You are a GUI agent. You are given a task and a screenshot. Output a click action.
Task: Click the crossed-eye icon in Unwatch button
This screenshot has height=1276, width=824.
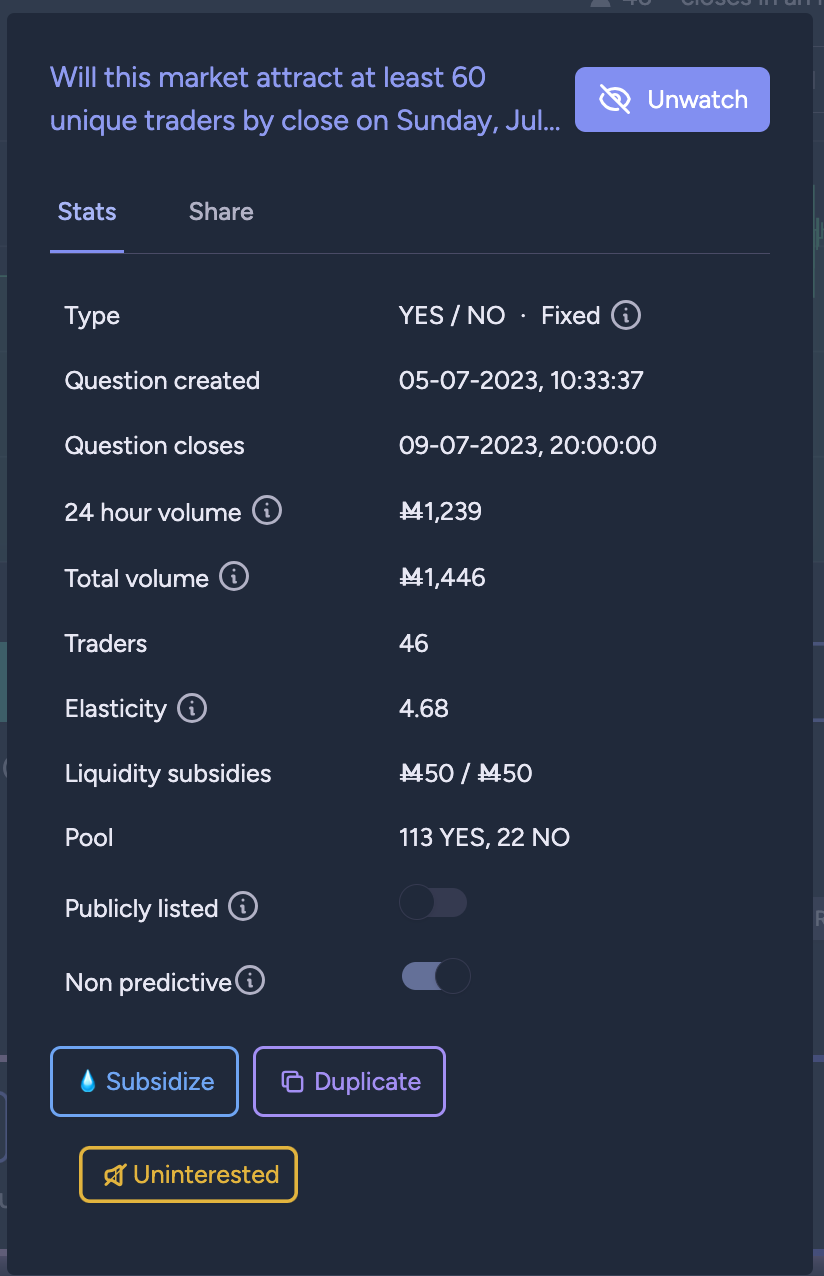(x=615, y=99)
